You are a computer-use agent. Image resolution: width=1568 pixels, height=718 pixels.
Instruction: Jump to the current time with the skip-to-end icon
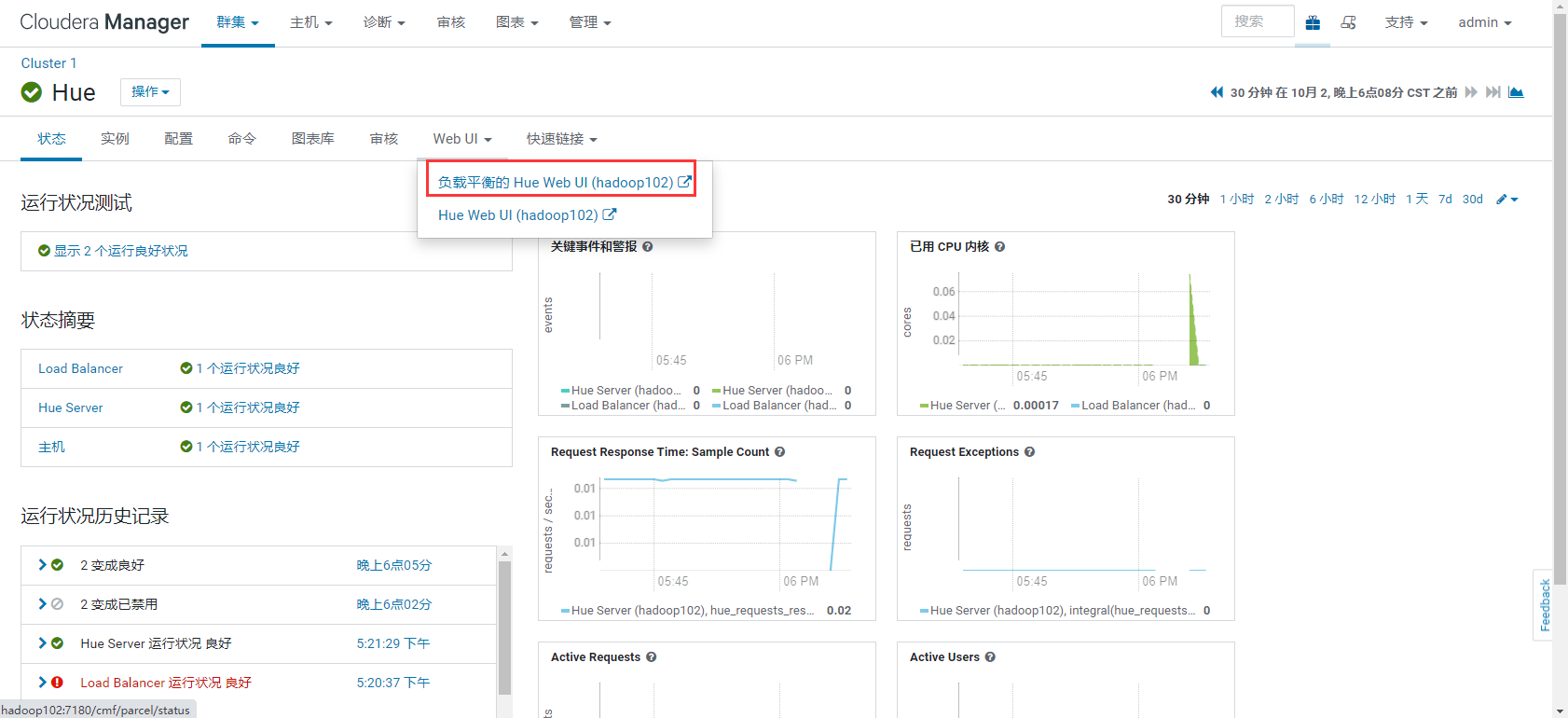[1492, 92]
